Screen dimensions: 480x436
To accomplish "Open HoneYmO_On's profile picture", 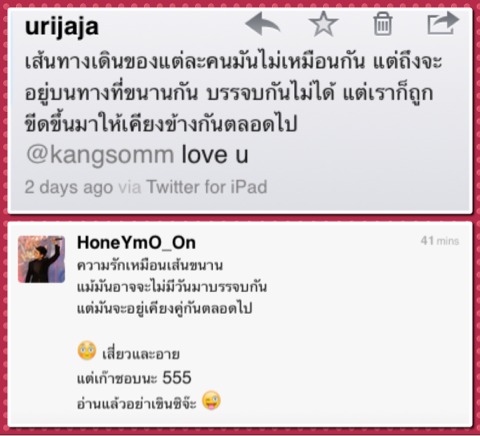I will [x=41, y=259].
